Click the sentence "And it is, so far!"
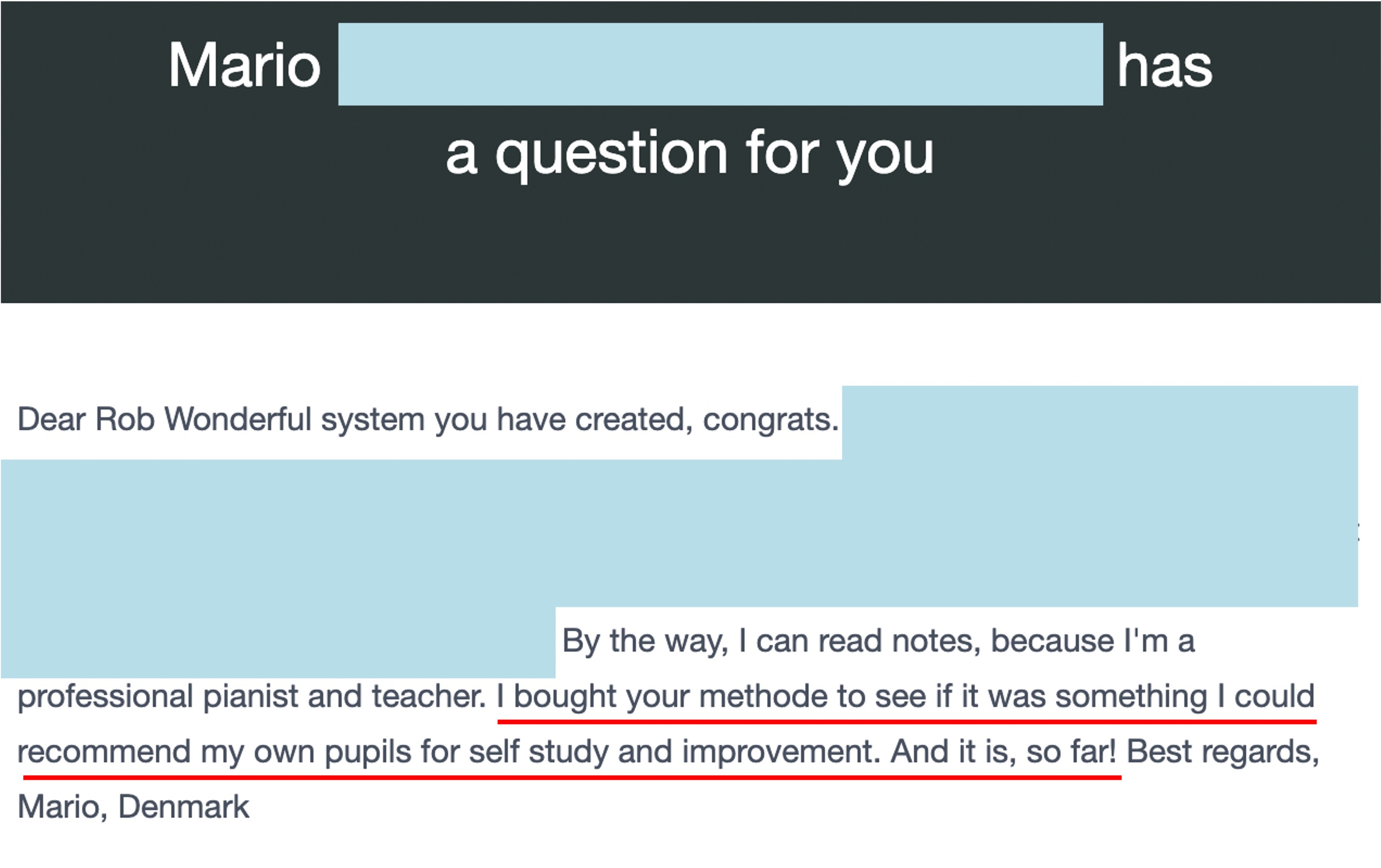This screenshot has width=1381, height=868. pyautogui.click(x=1003, y=752)
